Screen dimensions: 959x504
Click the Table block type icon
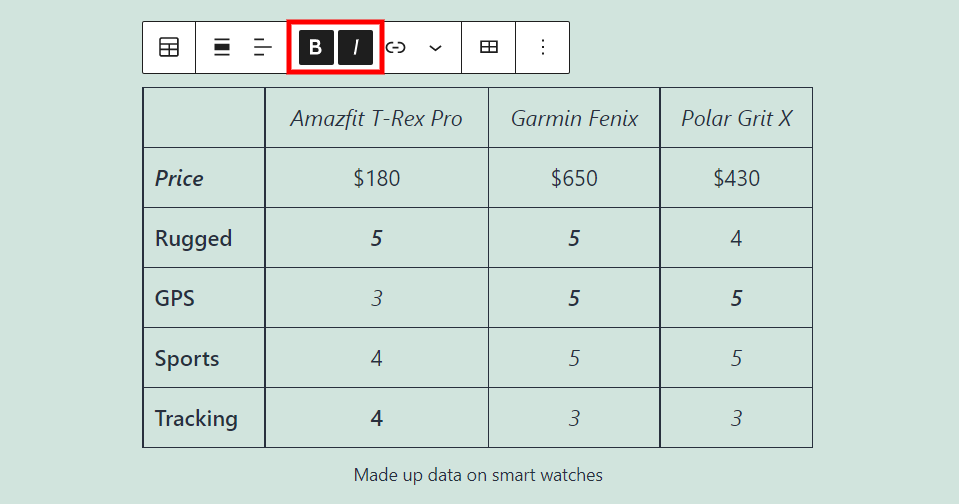click(169, 48)
